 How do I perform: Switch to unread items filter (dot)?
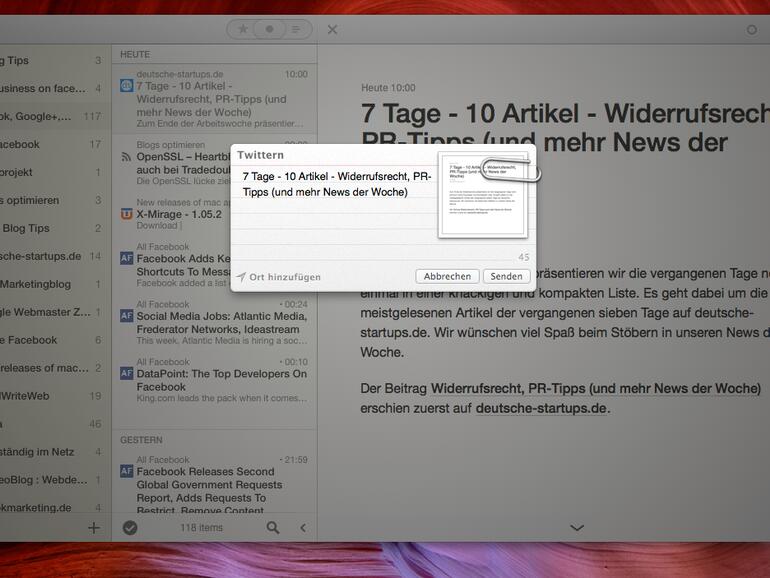coord(269,29)
